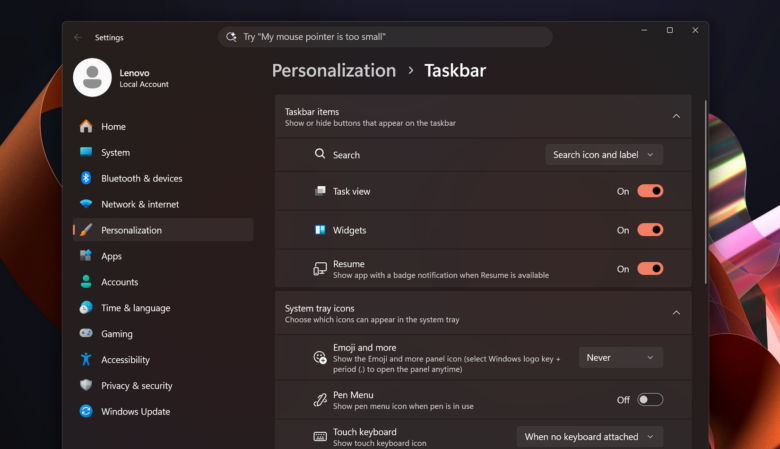Screen dimensions: 780x449
Task: Enable the Pen Menu toggle
Action: click(650, 400)
